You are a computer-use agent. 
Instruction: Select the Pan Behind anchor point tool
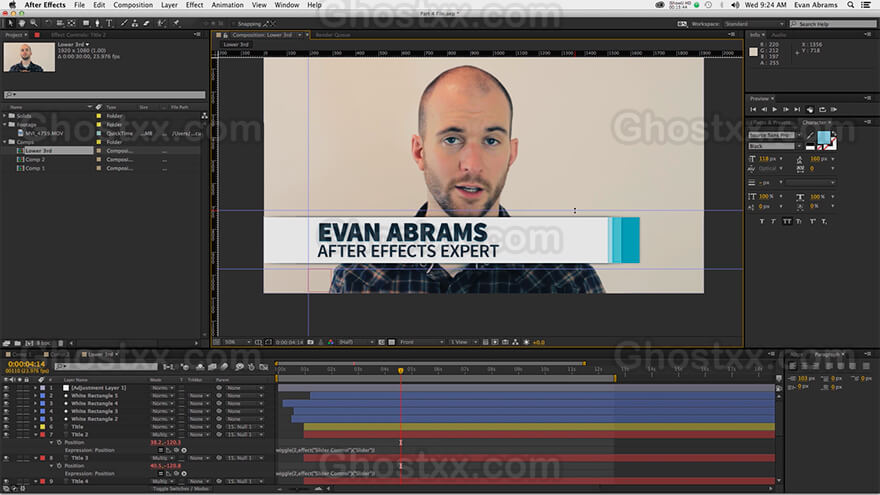tap(71, 23)
